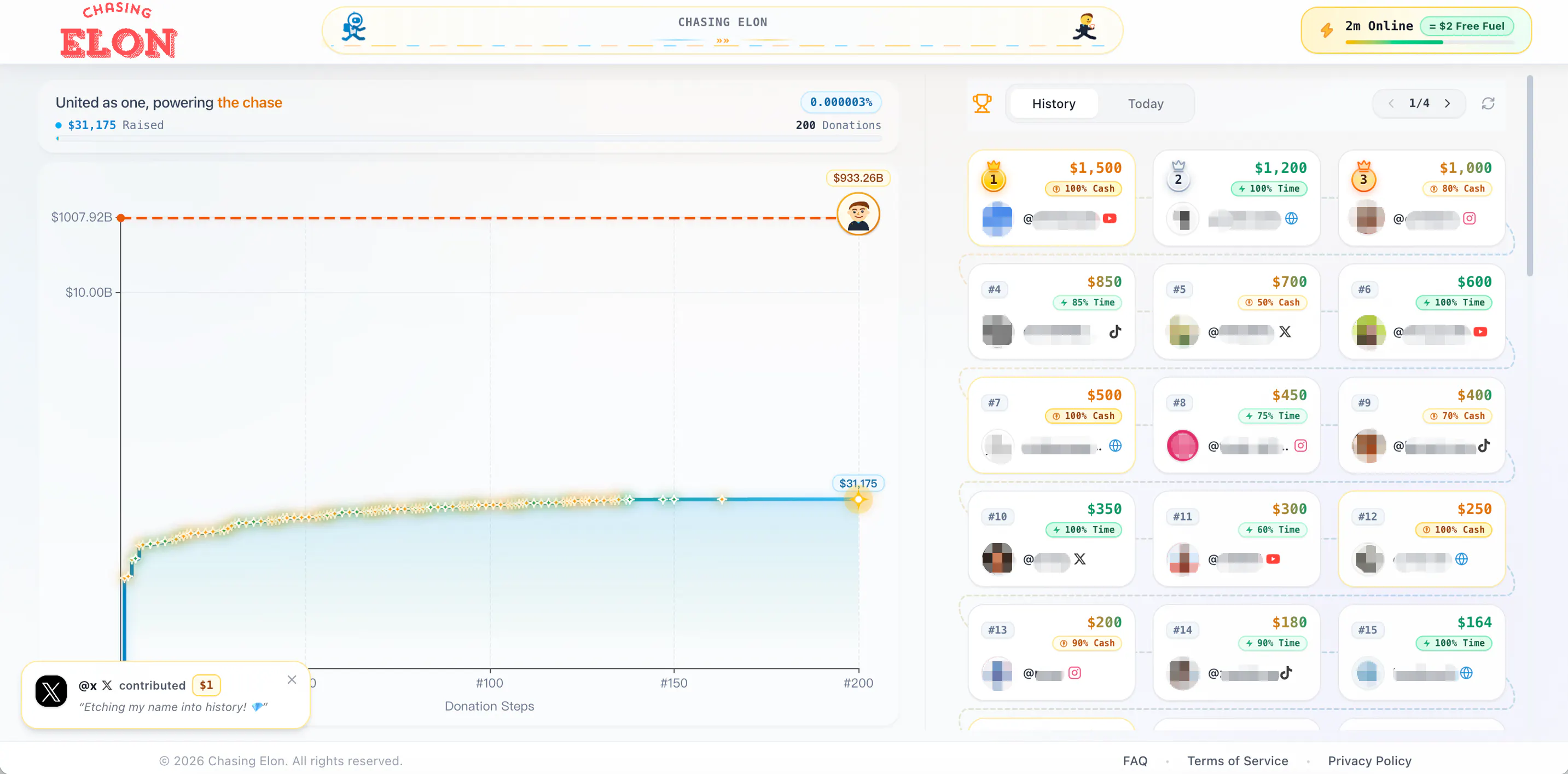Click the TikTok icon on $400 card
The width and height of the screenshot is (1568, 774).
[1483, 446]
